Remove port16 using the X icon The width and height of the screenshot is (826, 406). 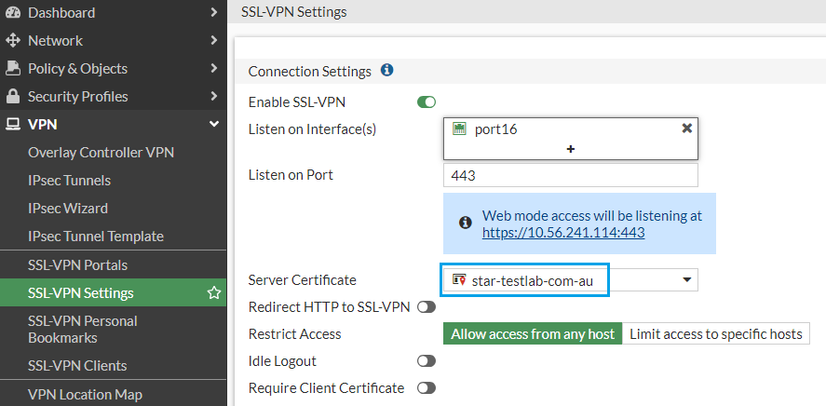click(687, 129)
